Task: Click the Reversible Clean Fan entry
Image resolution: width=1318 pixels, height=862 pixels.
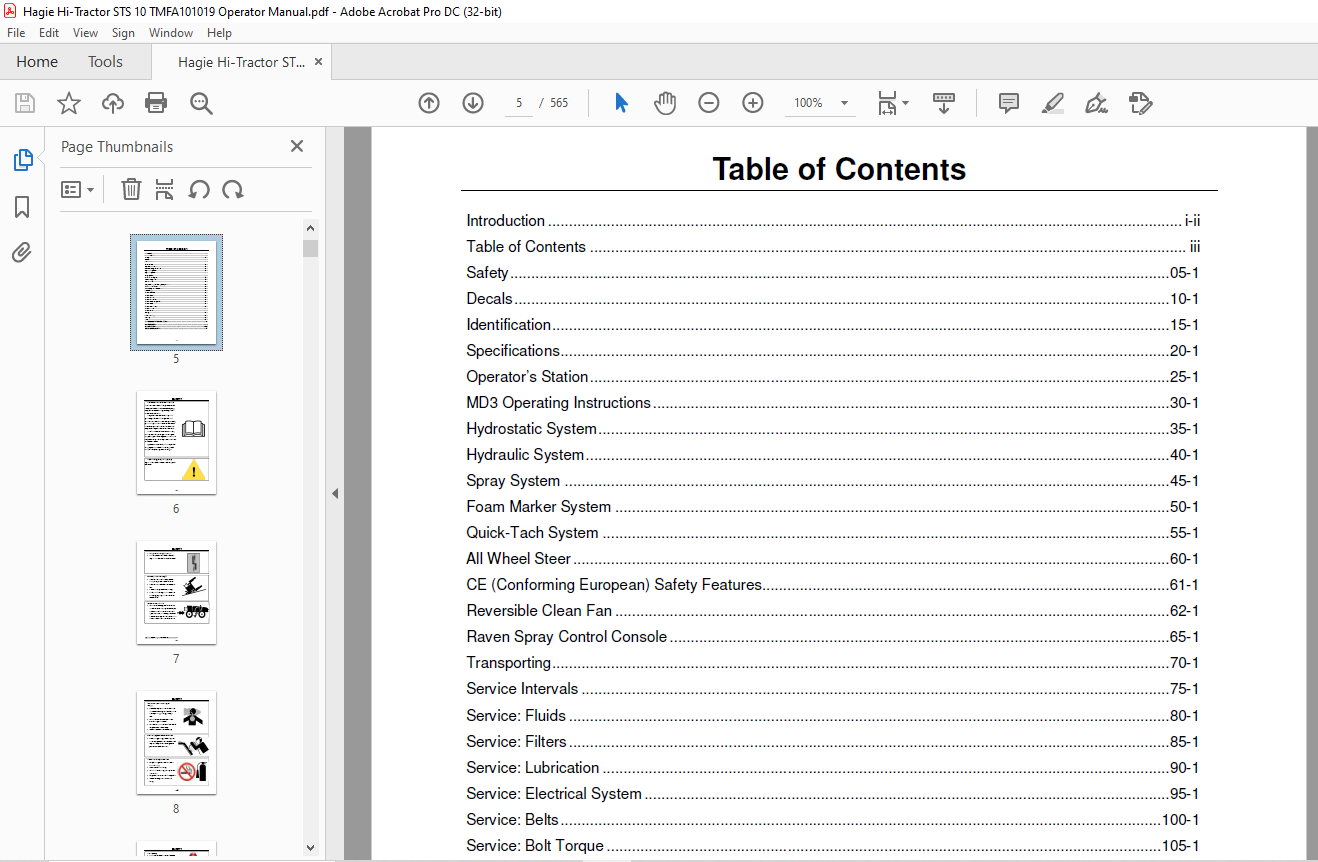Action: click(833, 611)
